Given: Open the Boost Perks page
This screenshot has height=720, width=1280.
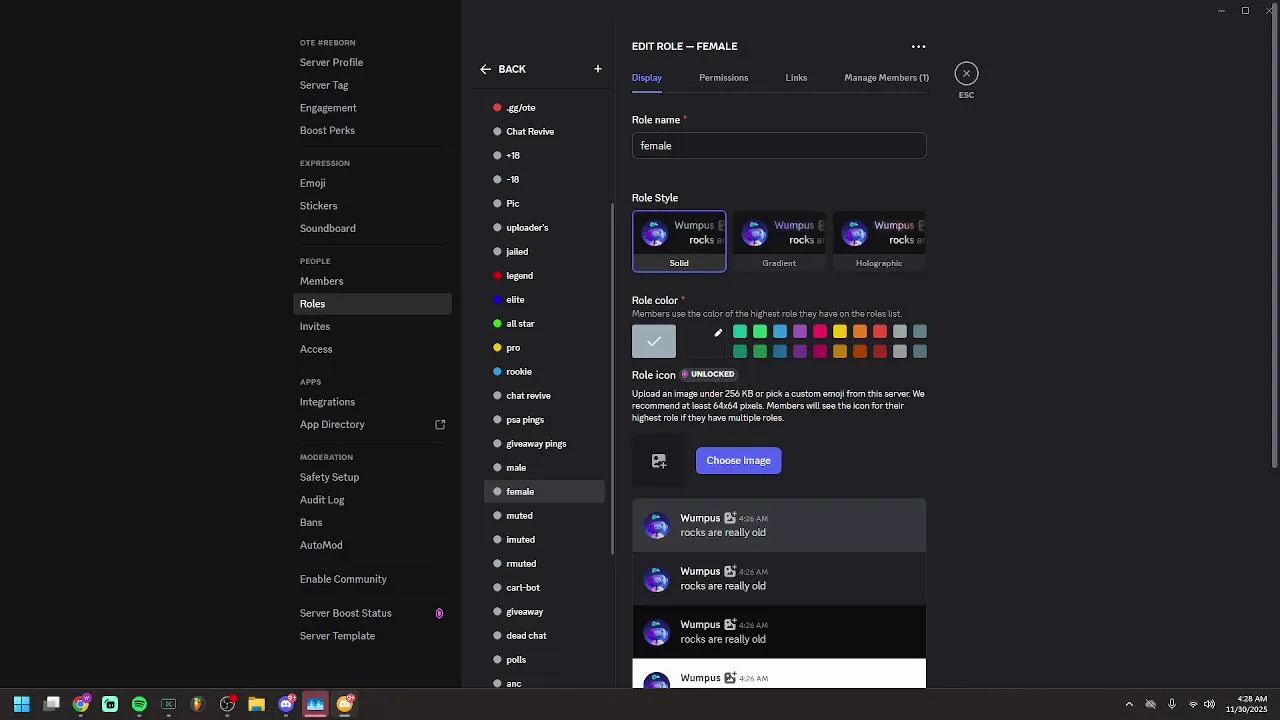Looking at the screenshot, I should [327, 131].
